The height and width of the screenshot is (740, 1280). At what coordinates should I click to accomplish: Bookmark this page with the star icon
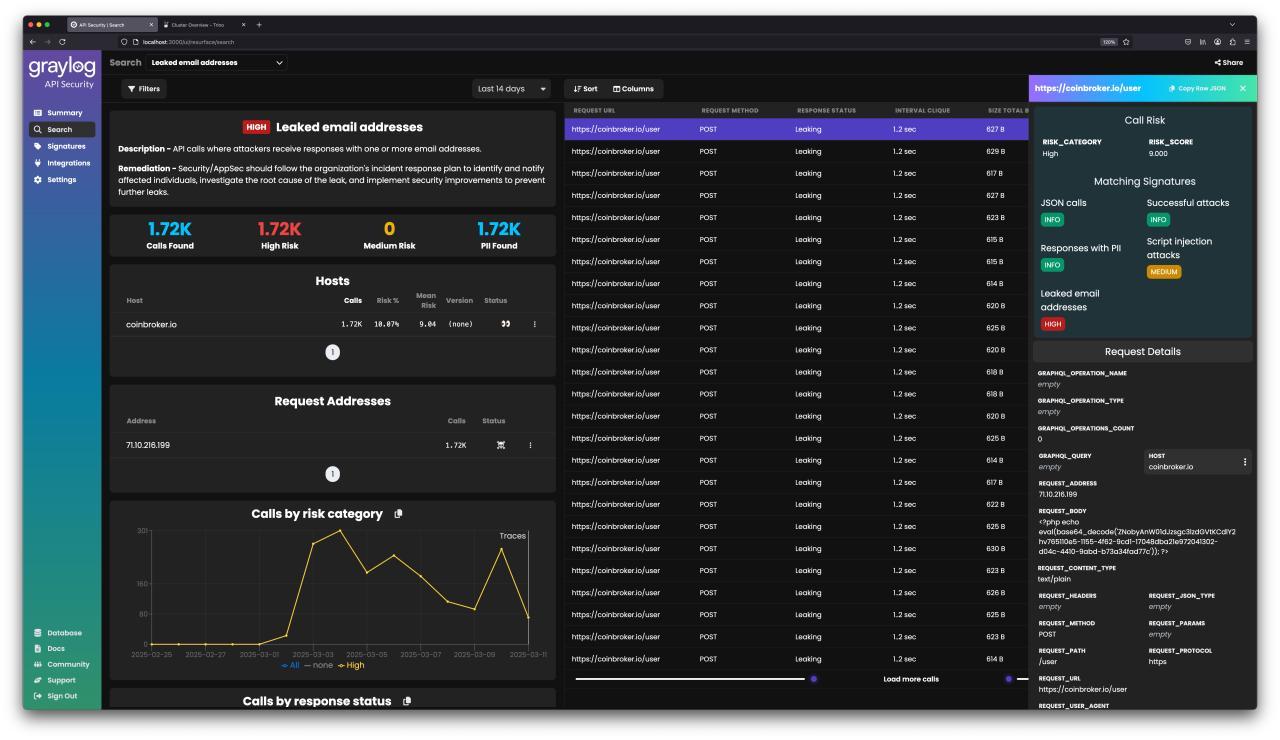(1127, 42)
